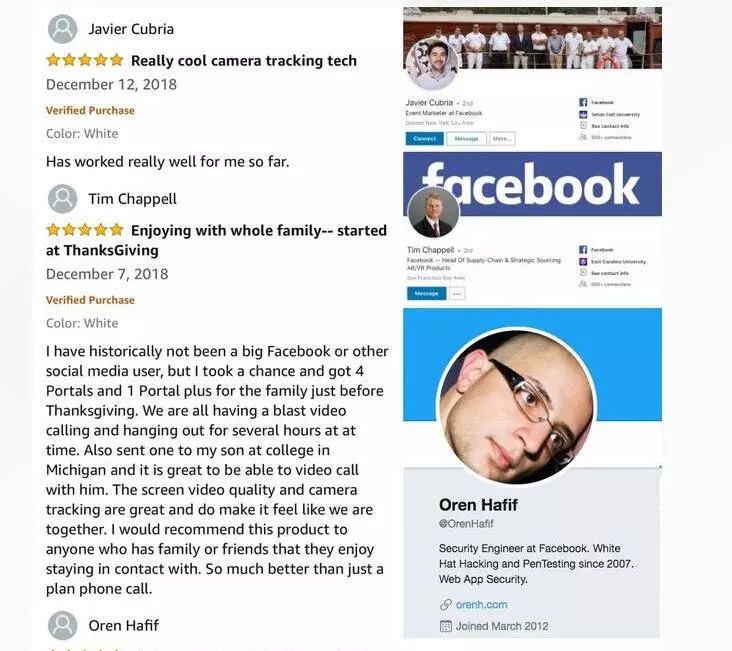Screen dimensions: 732x651
Task: Open 'Really cool camera tracking tech' review title
Action: [244, 61]
